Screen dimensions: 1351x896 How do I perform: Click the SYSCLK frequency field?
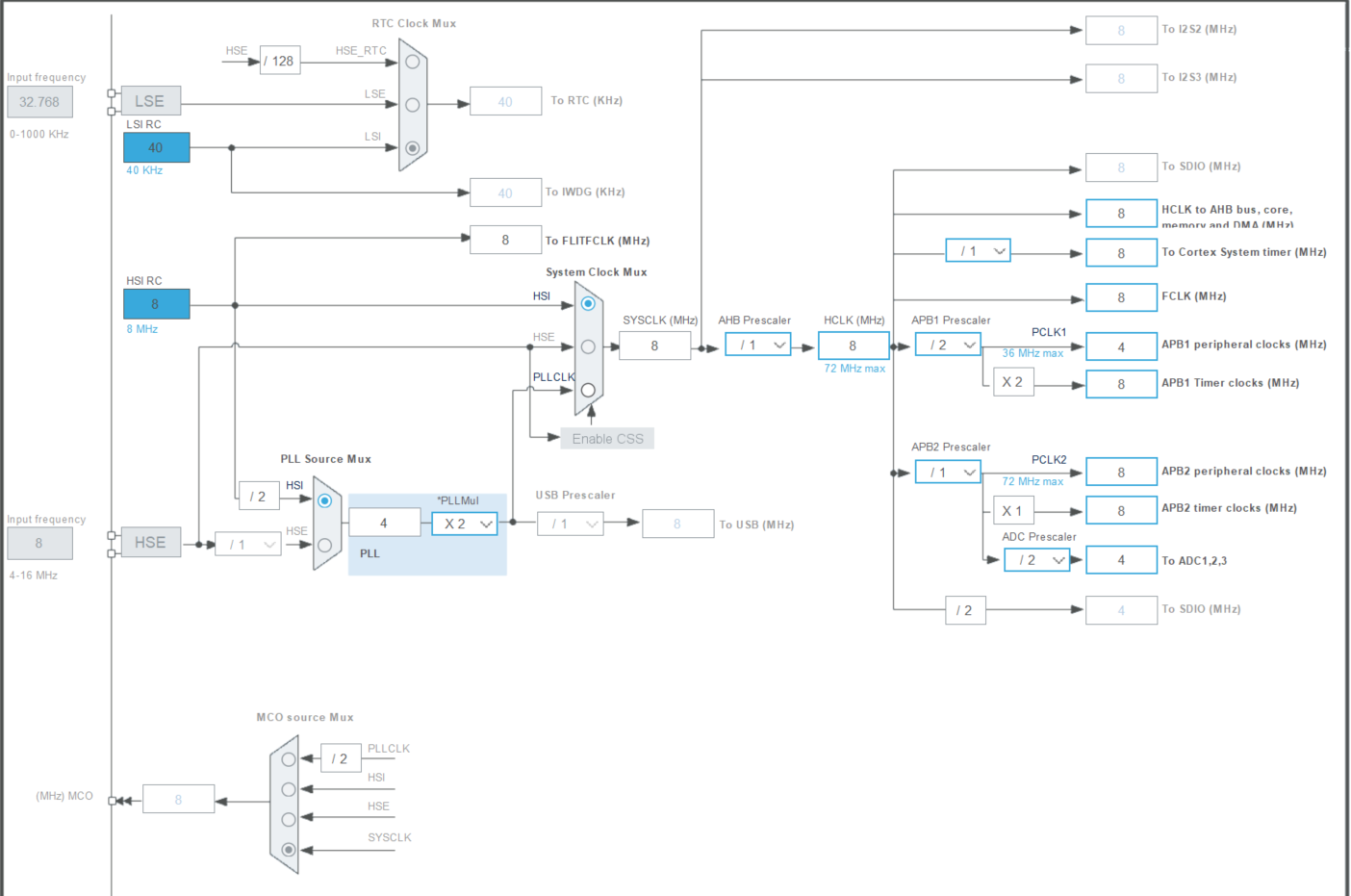(x=654, y=346)
